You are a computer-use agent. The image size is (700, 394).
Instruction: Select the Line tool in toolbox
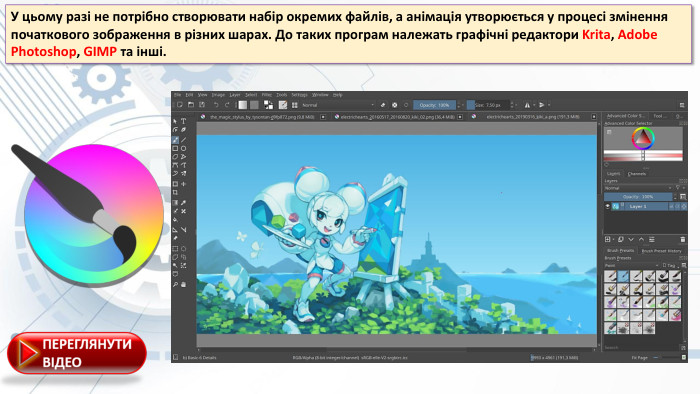tap(183, 140)
